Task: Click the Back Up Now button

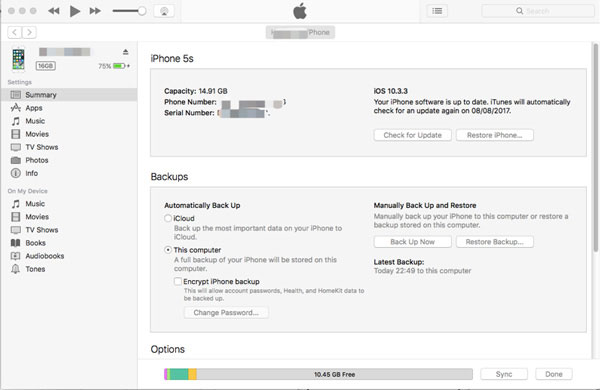Action: pyautogui.click(x=412, y=242)
